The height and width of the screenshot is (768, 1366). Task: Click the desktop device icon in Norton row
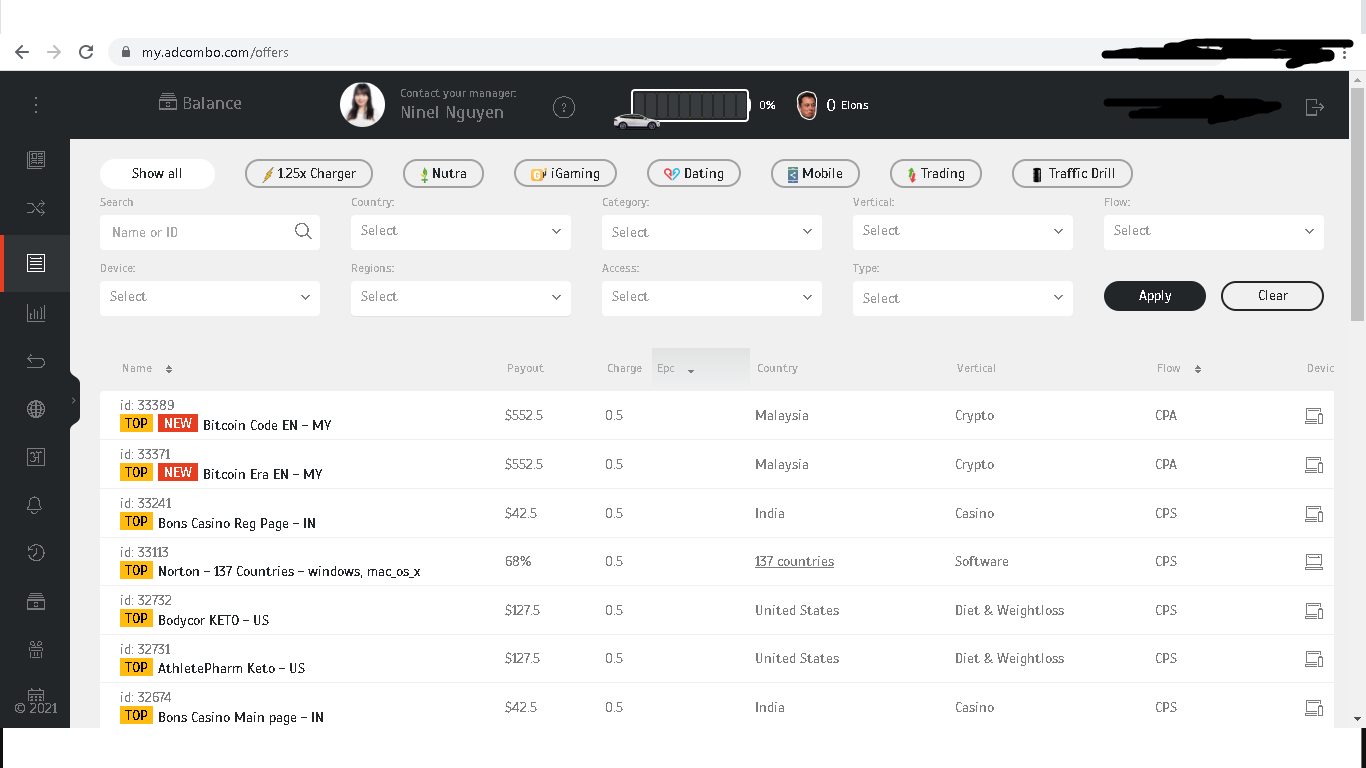(1314, 562)
